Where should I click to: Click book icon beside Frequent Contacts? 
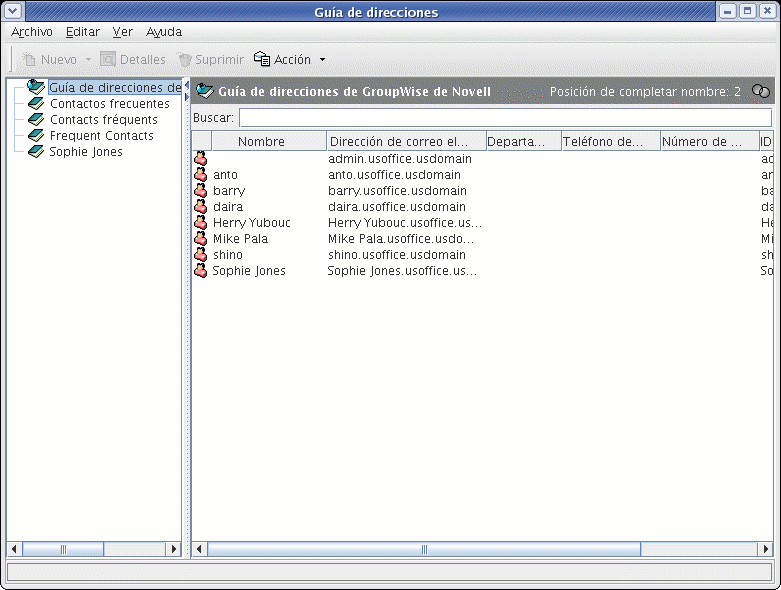tap(36, 135)
